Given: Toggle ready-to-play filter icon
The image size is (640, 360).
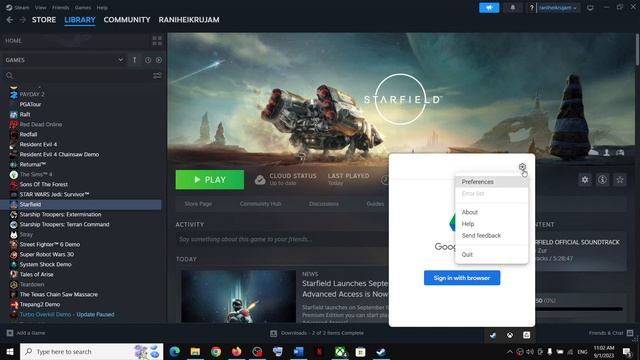Looking at the screenshot, I should click(x=159, y=60).
